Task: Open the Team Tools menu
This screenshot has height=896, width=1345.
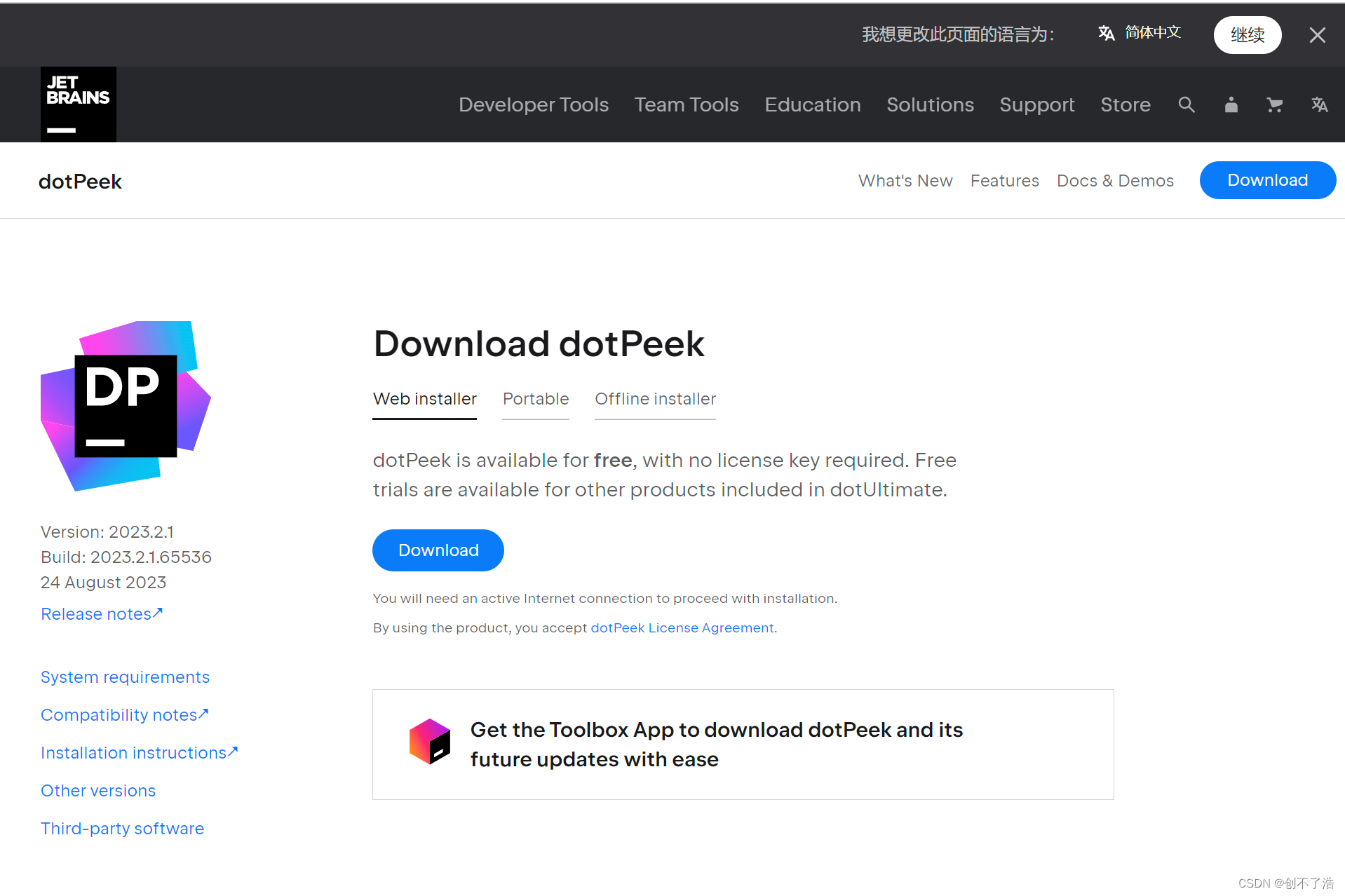Action: (x=687, y=104)
